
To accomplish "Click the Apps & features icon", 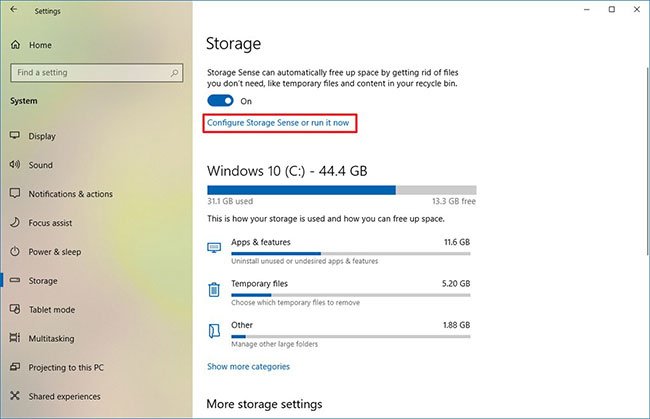I will pos(214,248).
